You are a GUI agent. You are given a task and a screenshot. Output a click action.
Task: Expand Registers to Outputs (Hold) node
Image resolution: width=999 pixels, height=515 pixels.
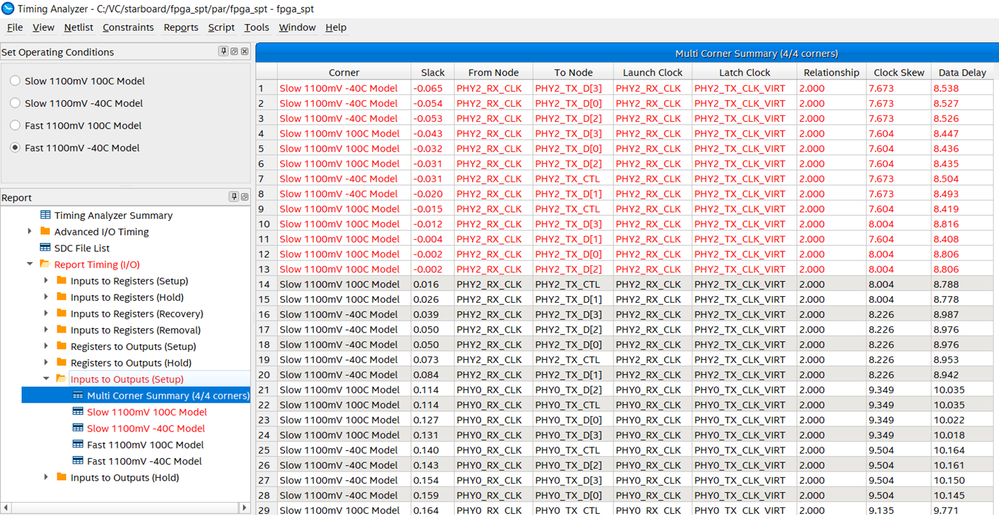tap(46, 363)
